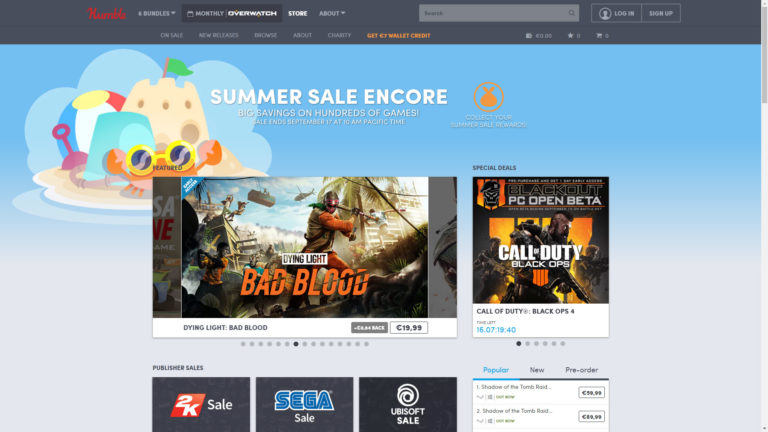Click the calendar icon next to Monthly

(x=190, y=14)
